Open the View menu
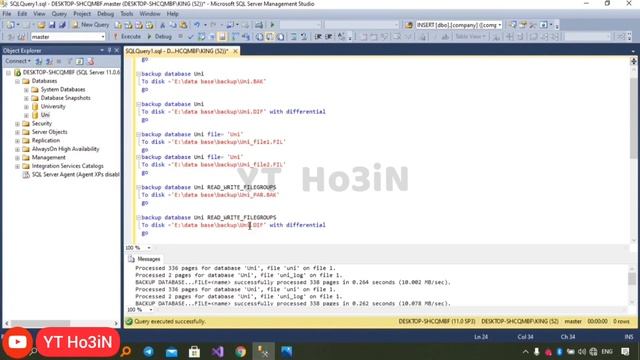 click(39, 14)
